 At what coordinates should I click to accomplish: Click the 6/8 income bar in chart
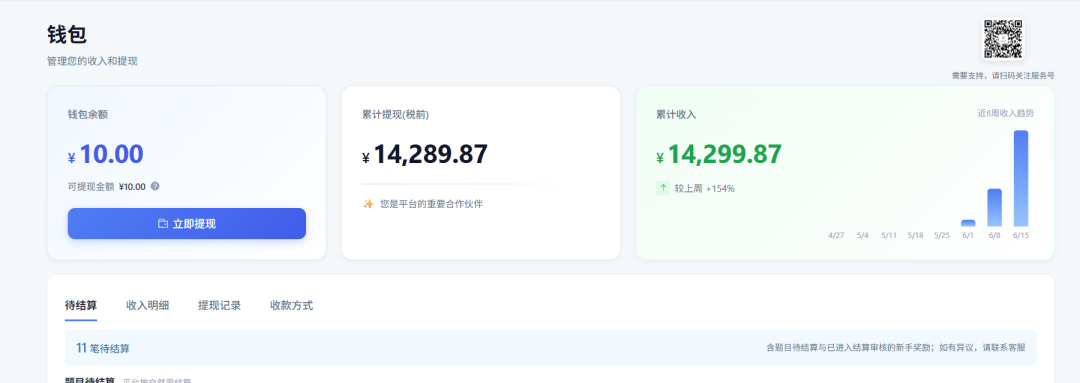995,207
